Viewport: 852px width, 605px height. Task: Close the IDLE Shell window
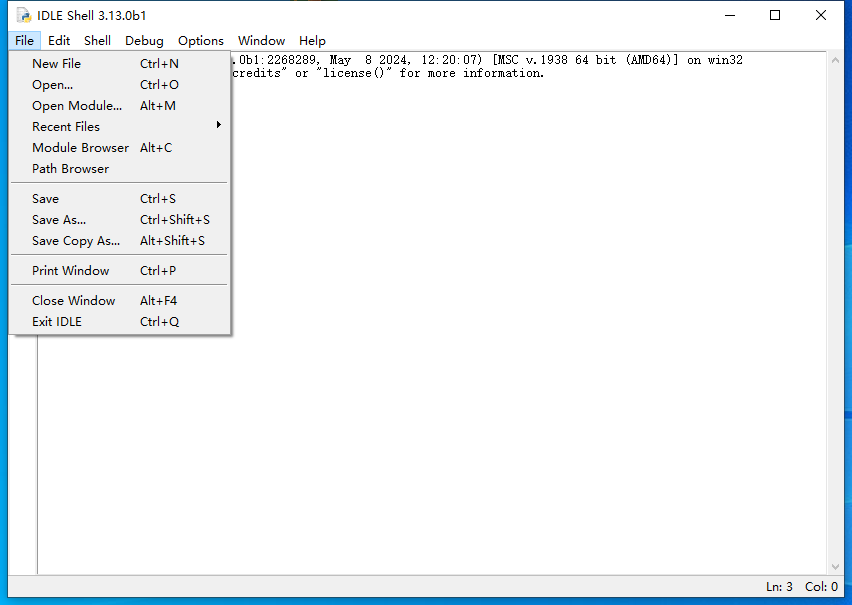coord(821,16)
